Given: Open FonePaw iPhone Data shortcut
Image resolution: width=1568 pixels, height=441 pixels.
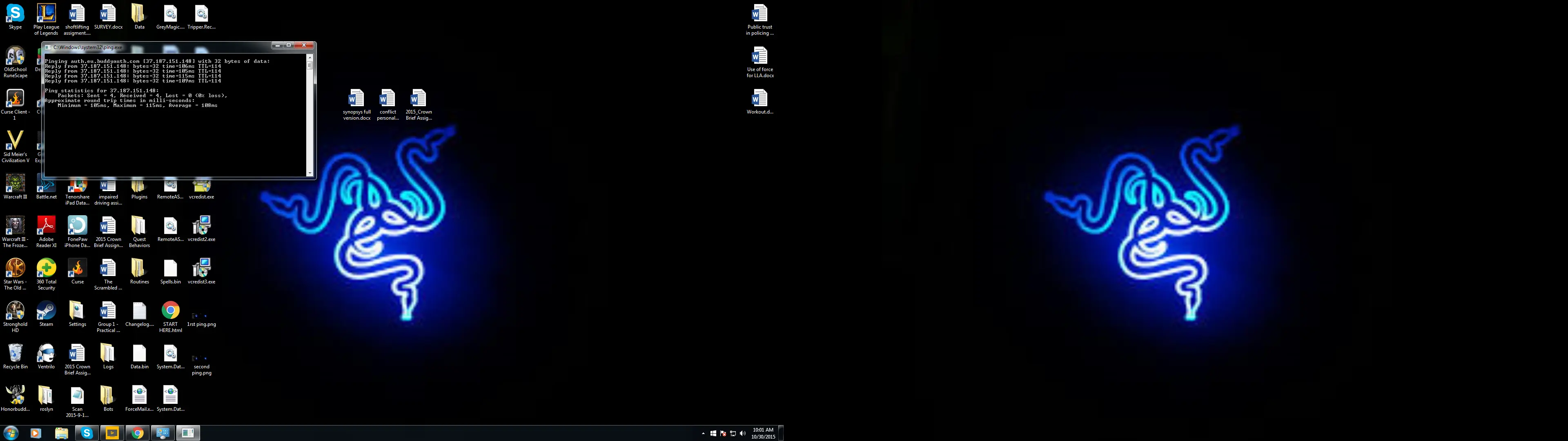Looking at the screenshot, I should coord(77,232).
